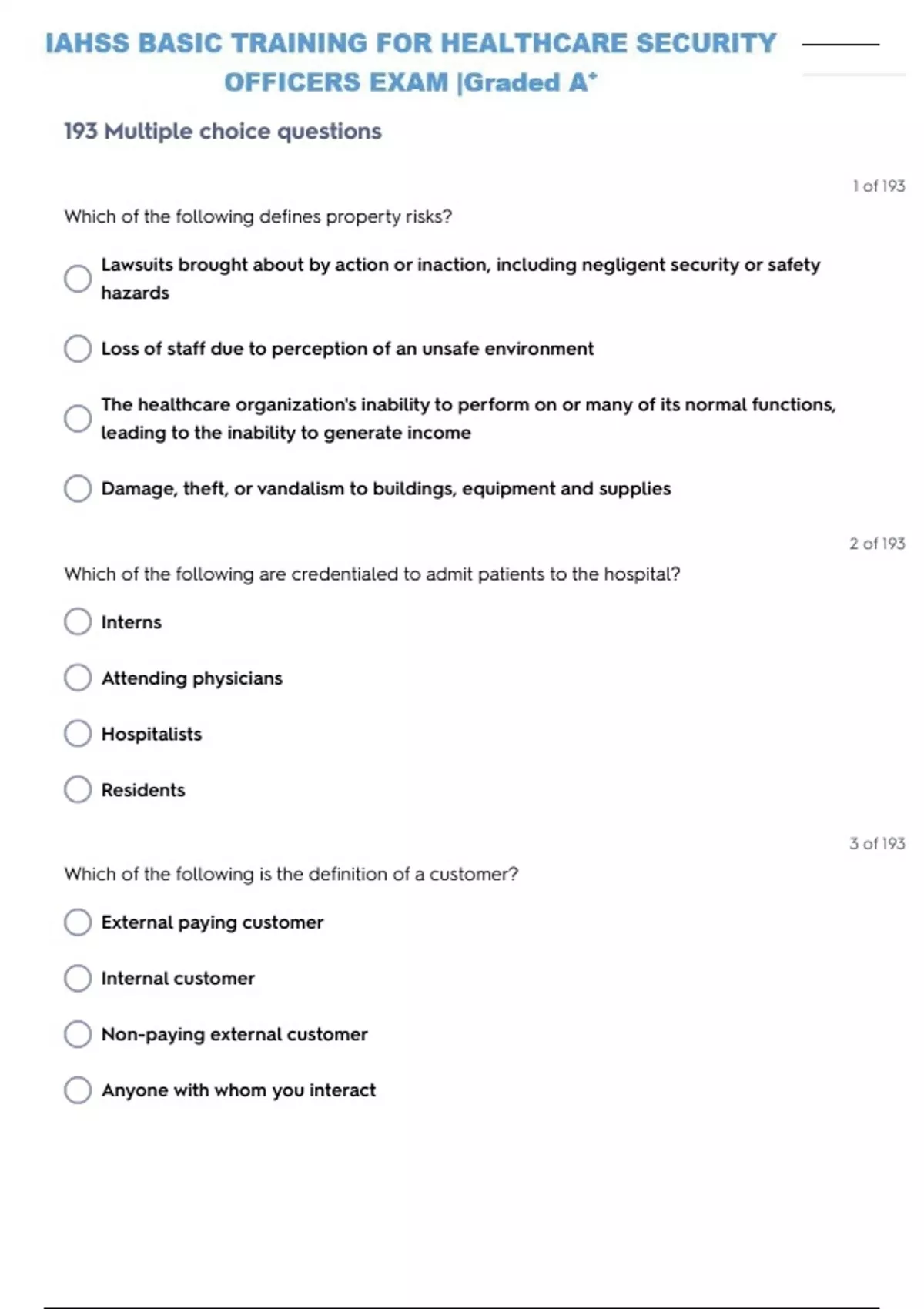Pick 'Damage, theft, or vandalism to buildings' answer

click(78, 489)
